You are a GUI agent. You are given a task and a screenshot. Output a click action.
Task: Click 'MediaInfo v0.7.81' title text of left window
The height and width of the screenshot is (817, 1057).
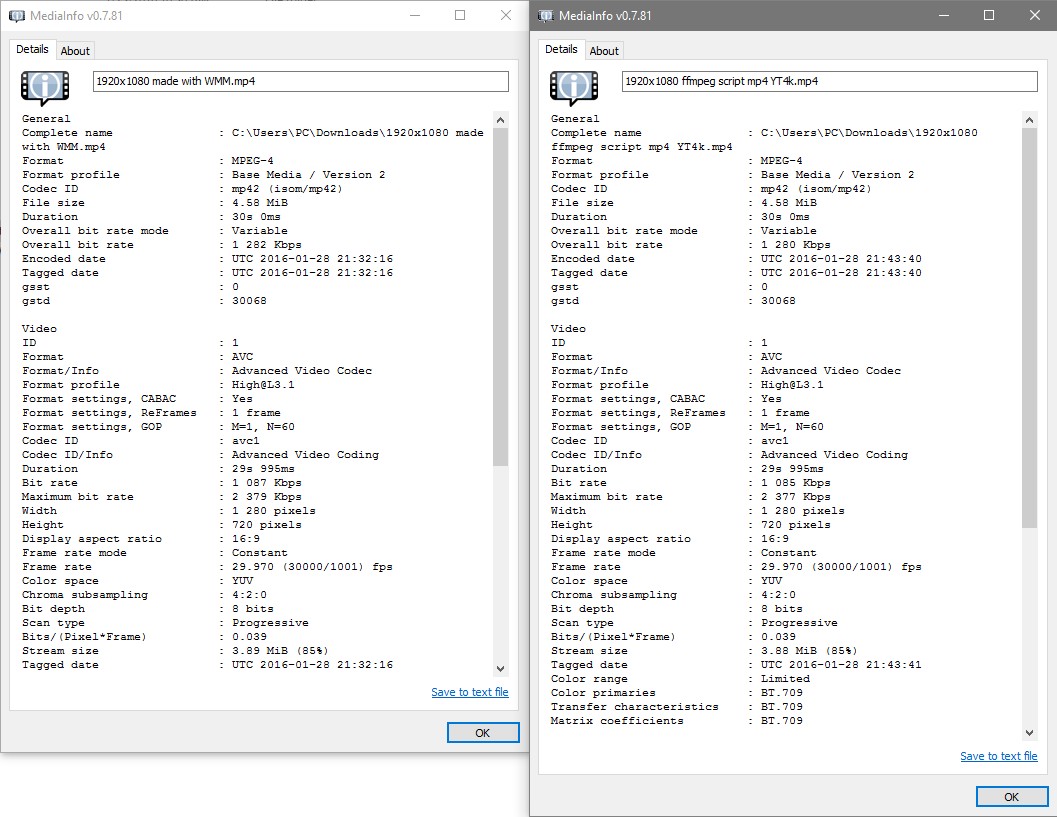76,16
